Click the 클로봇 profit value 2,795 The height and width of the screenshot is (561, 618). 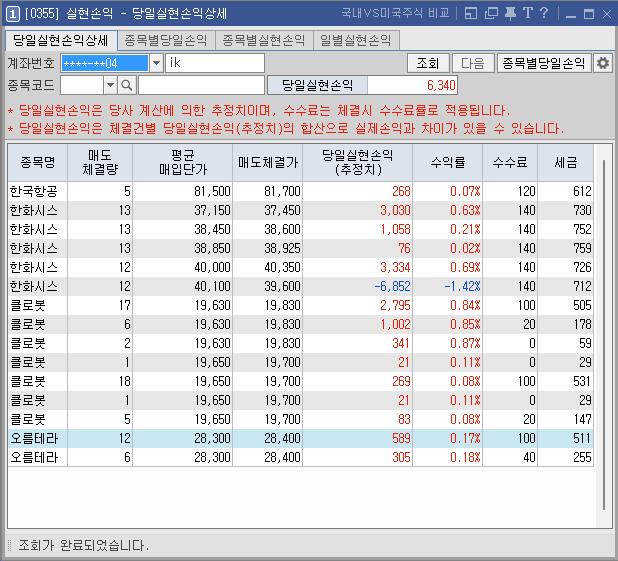pyautogui.click(x=395, y=305)
